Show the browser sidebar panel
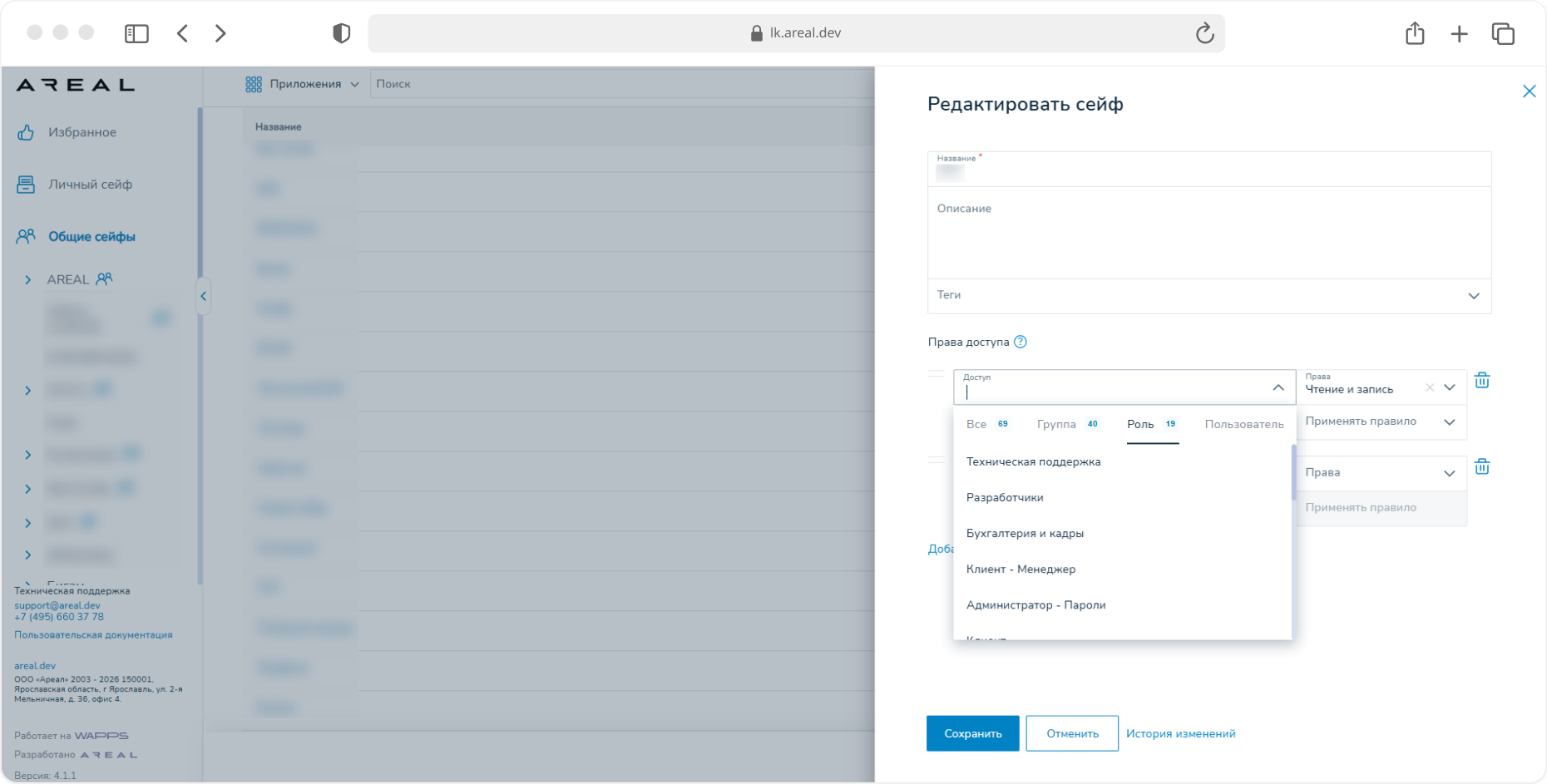The height and width of the screenshot is (784, 1547). 136,33
